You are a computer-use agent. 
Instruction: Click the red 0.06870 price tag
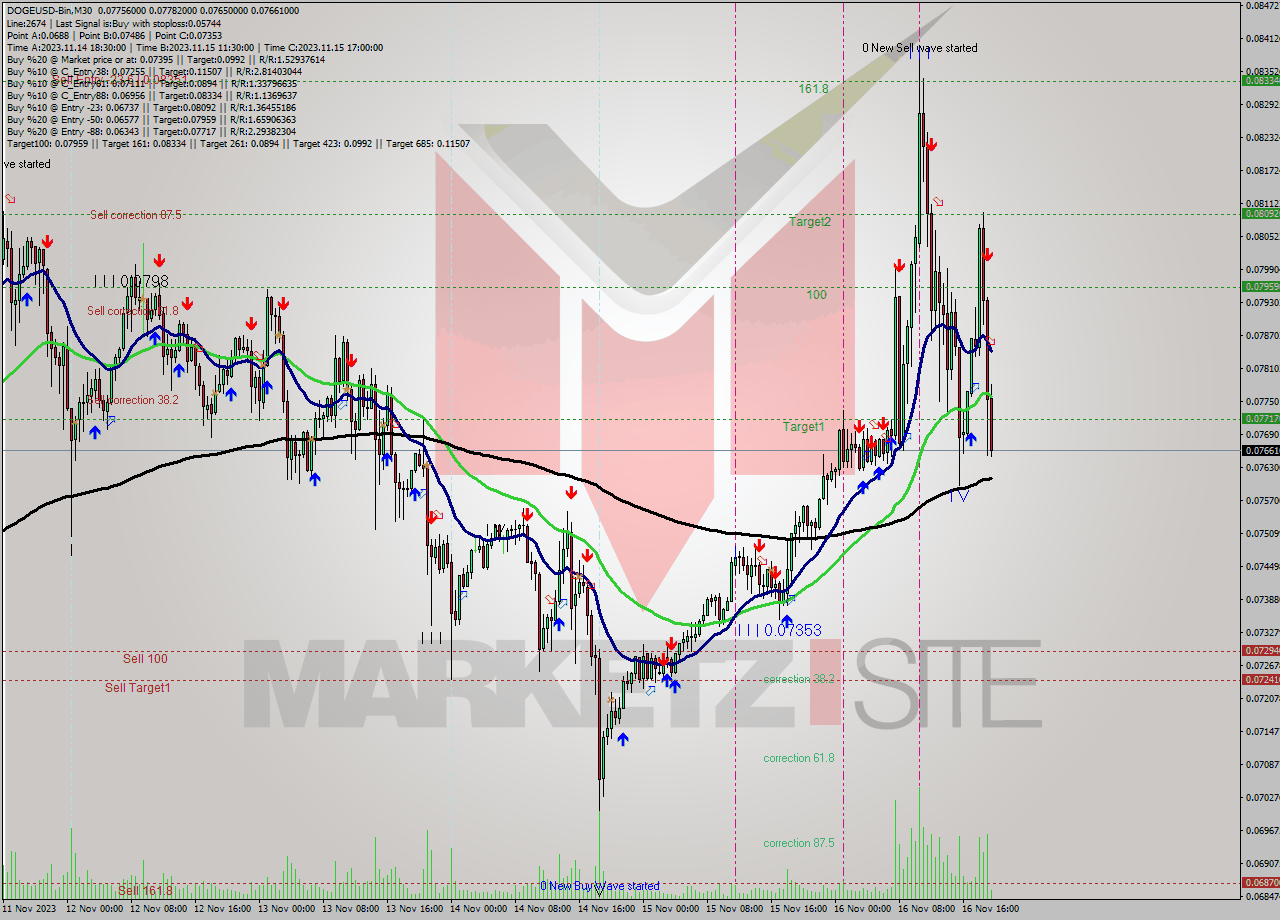point(1260,882)
